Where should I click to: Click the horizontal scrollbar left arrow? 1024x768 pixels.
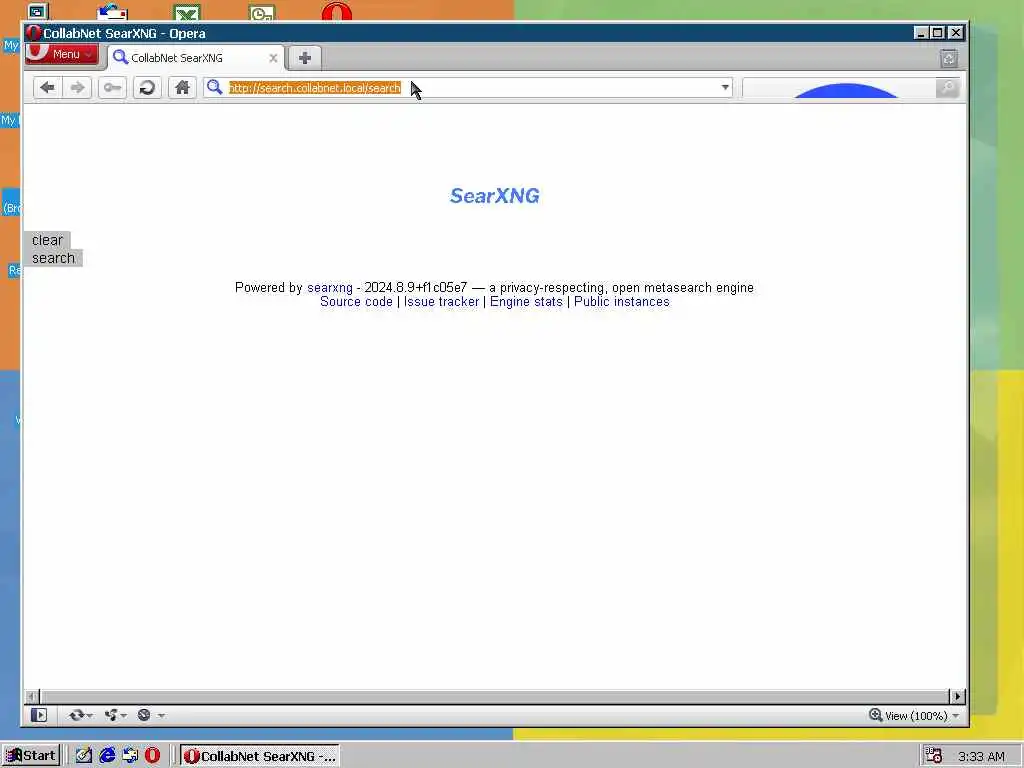33,696
